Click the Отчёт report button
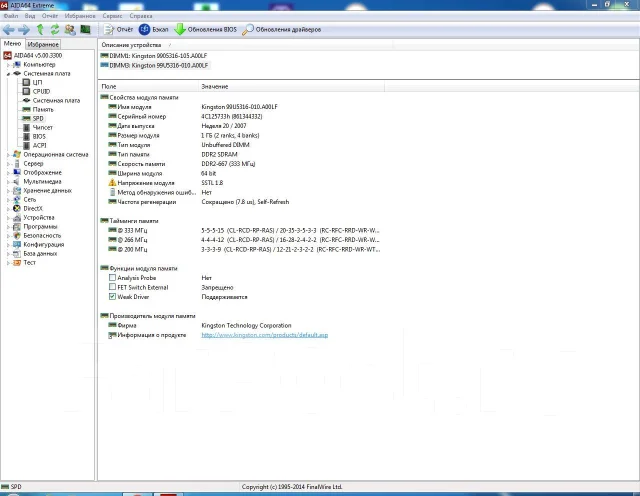This screenshot has width=640, height=496. coord(119,29)
